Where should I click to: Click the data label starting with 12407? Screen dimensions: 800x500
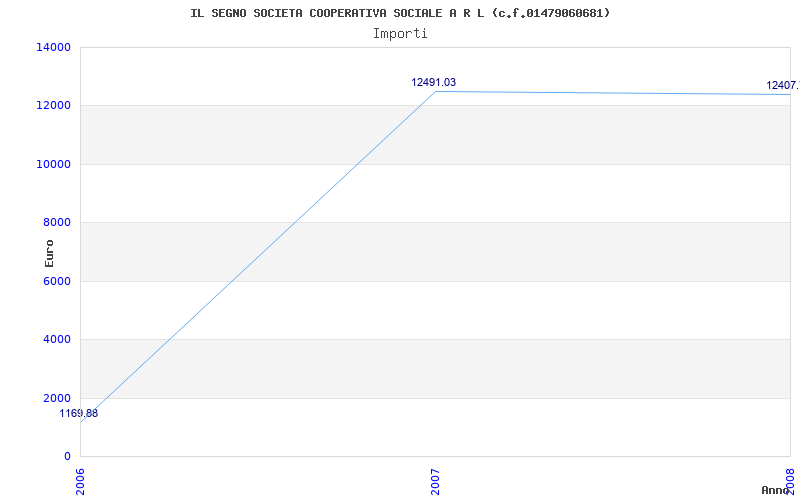(x=783, y=85)
